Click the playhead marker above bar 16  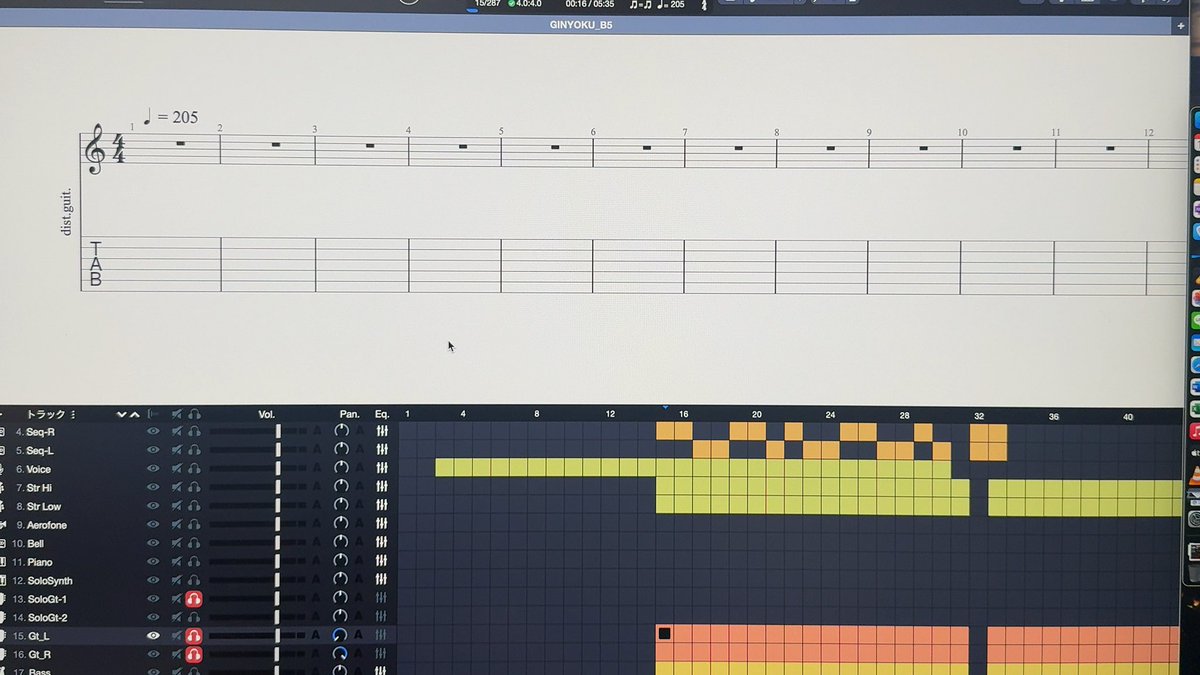665,407
